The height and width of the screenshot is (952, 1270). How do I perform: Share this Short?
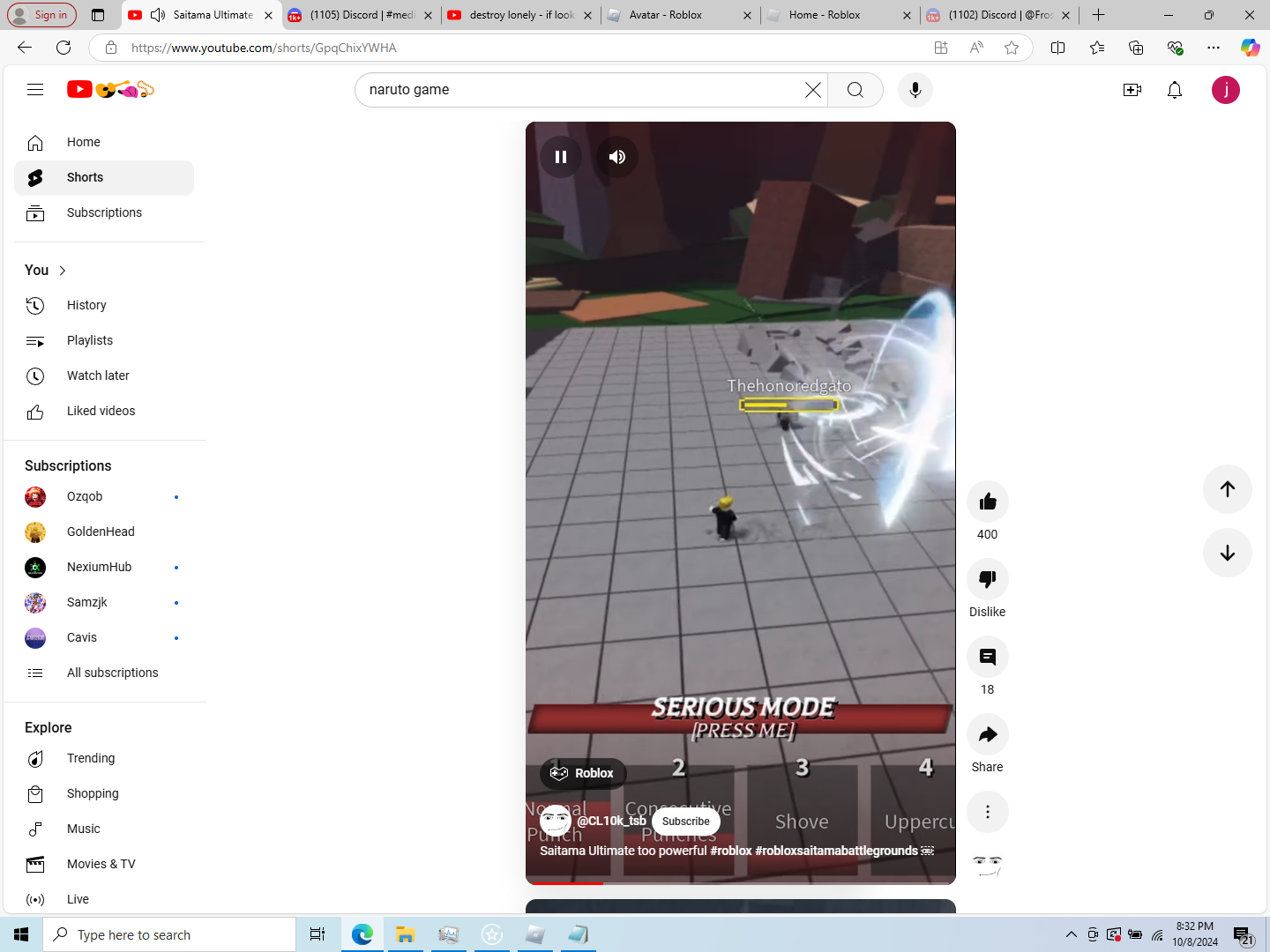point(988,734)
